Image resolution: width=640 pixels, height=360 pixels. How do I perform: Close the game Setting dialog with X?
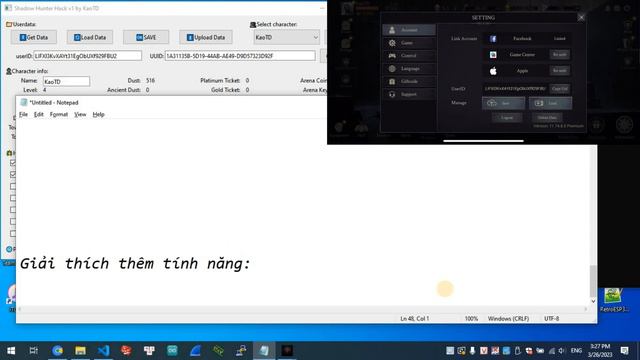point(581,17)
